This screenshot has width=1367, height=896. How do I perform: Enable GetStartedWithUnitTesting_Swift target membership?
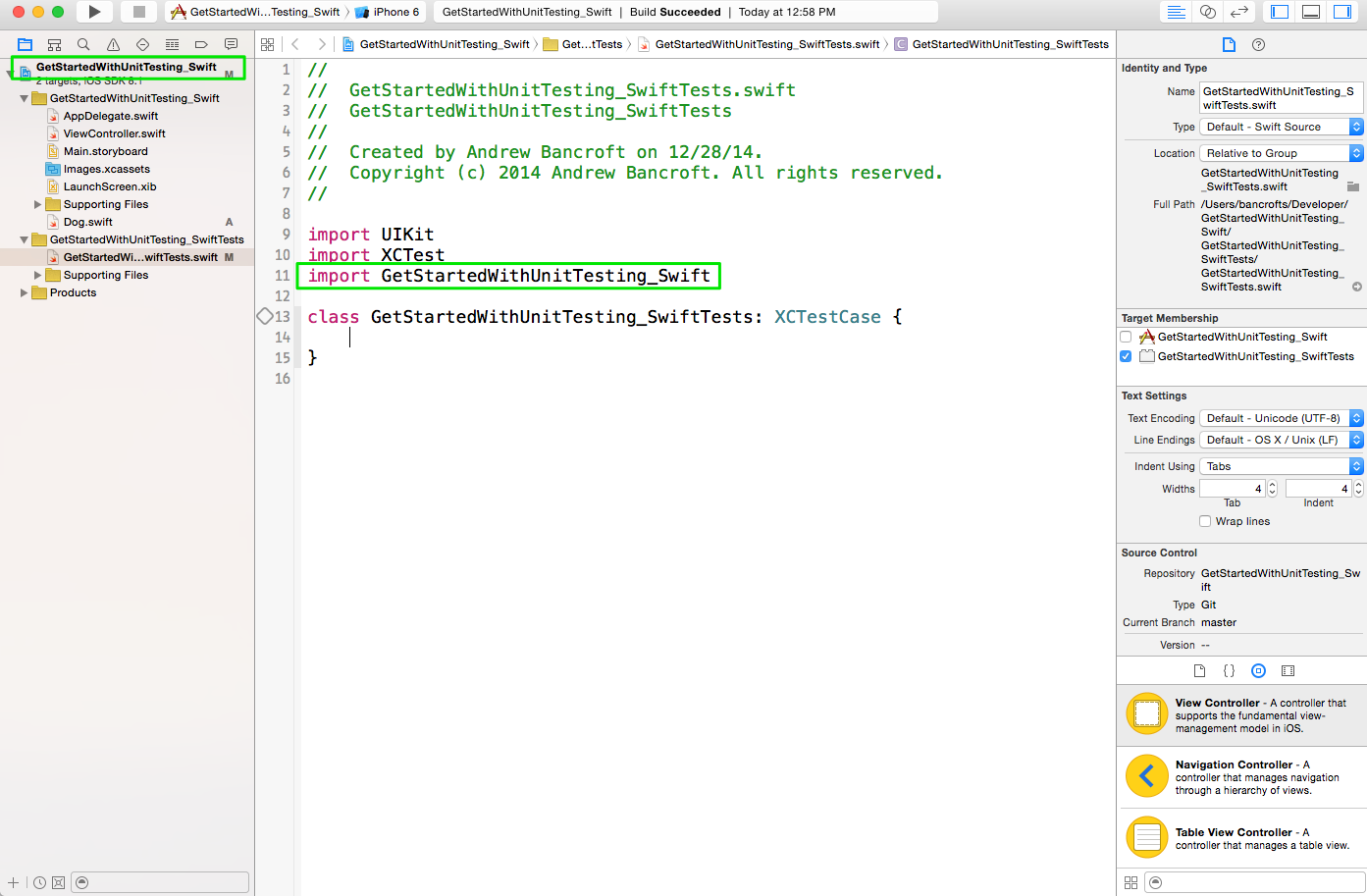tap(1126, 337)
